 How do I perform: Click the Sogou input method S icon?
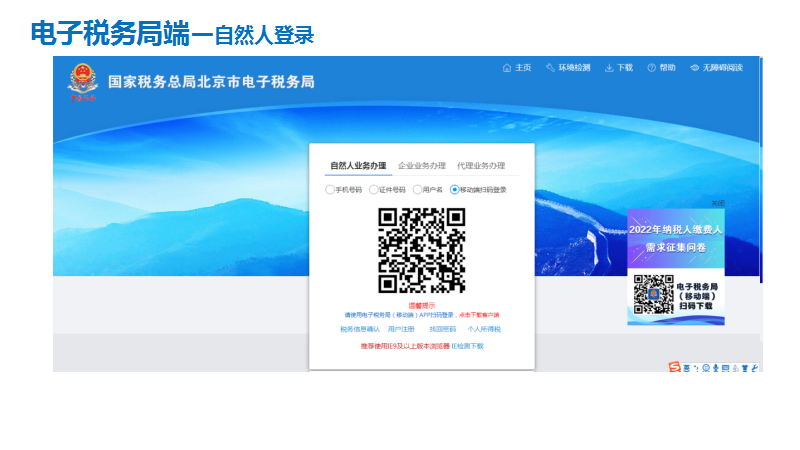click(674, 367)
